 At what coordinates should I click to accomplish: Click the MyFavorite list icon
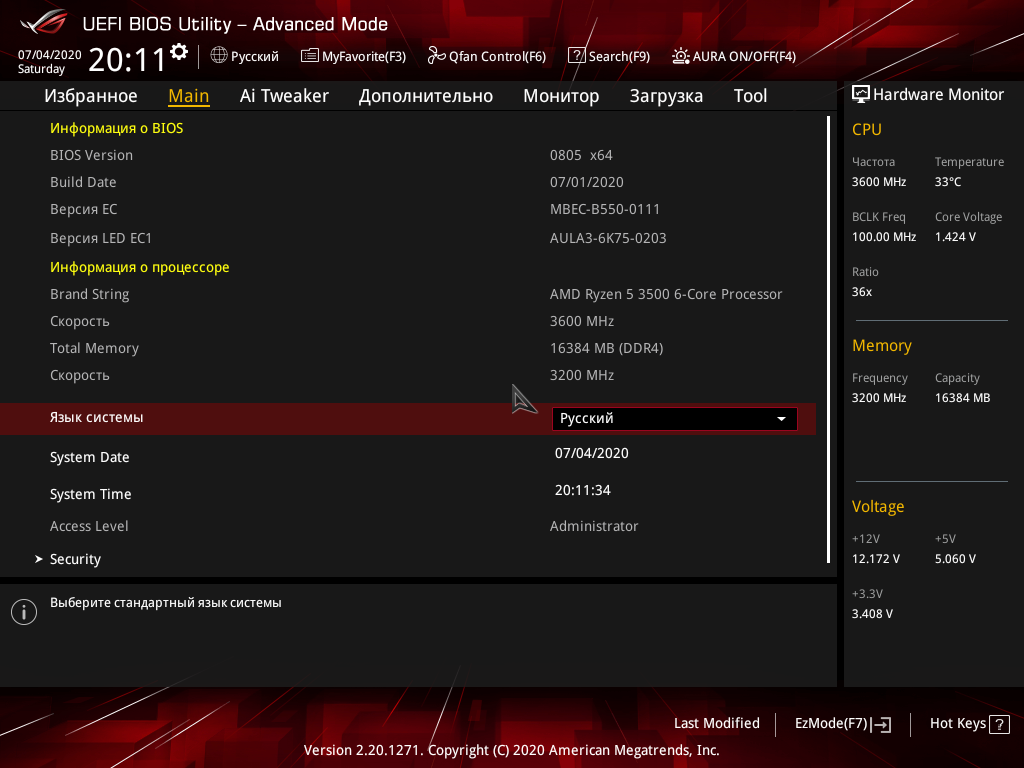click(310, 56)
